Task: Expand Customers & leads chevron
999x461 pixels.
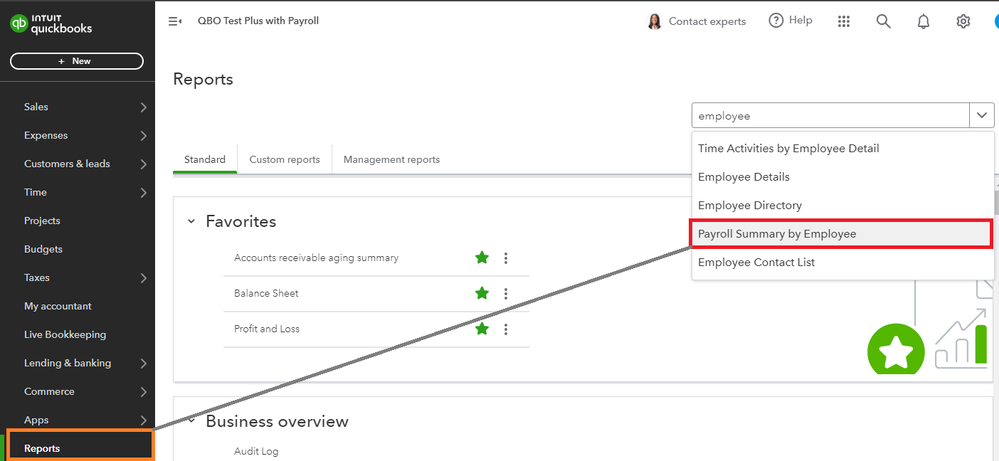Action: pos(143,164)
